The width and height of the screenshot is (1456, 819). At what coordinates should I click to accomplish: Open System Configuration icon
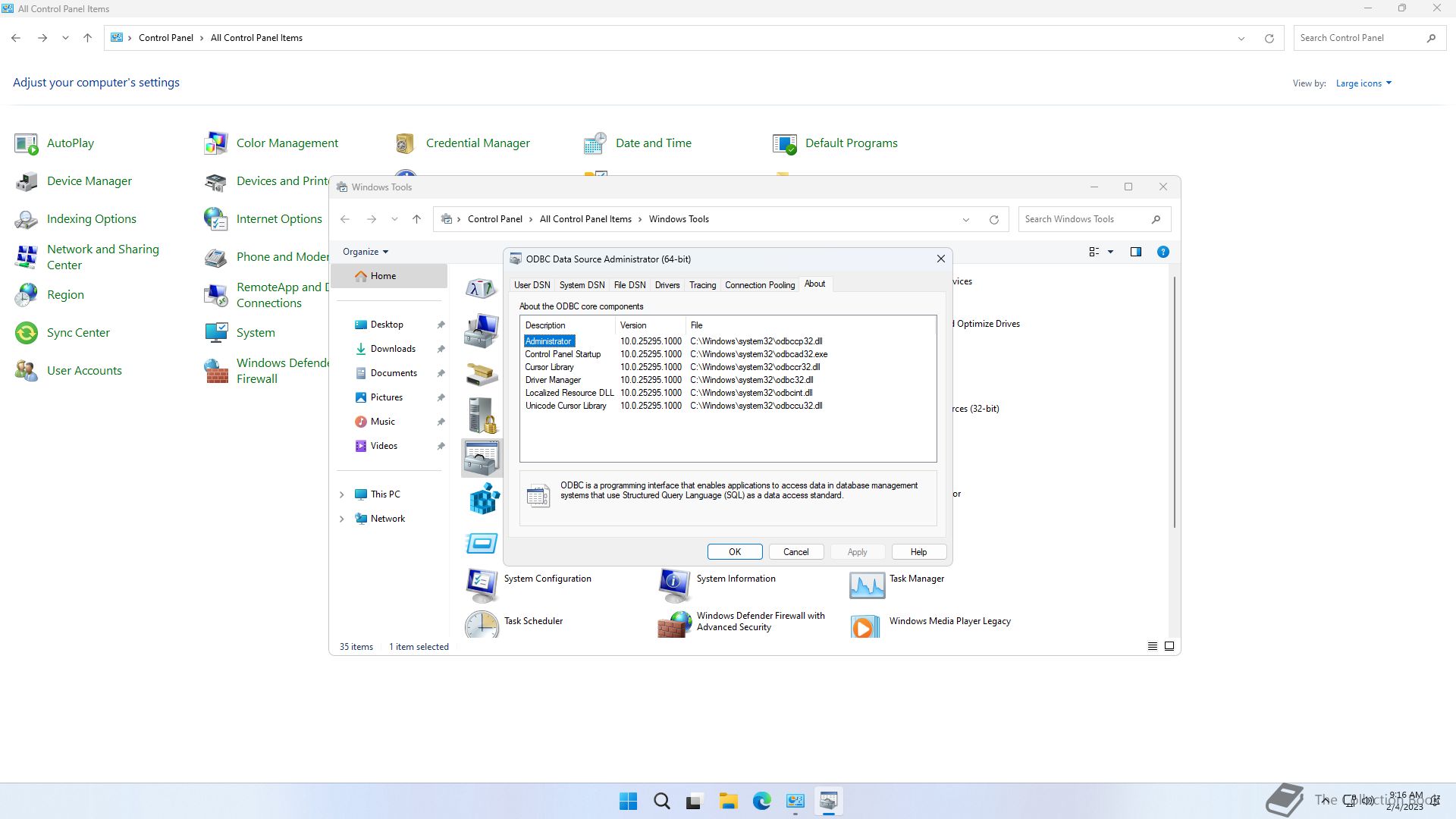pyautogui.click(x=482, y=585)
